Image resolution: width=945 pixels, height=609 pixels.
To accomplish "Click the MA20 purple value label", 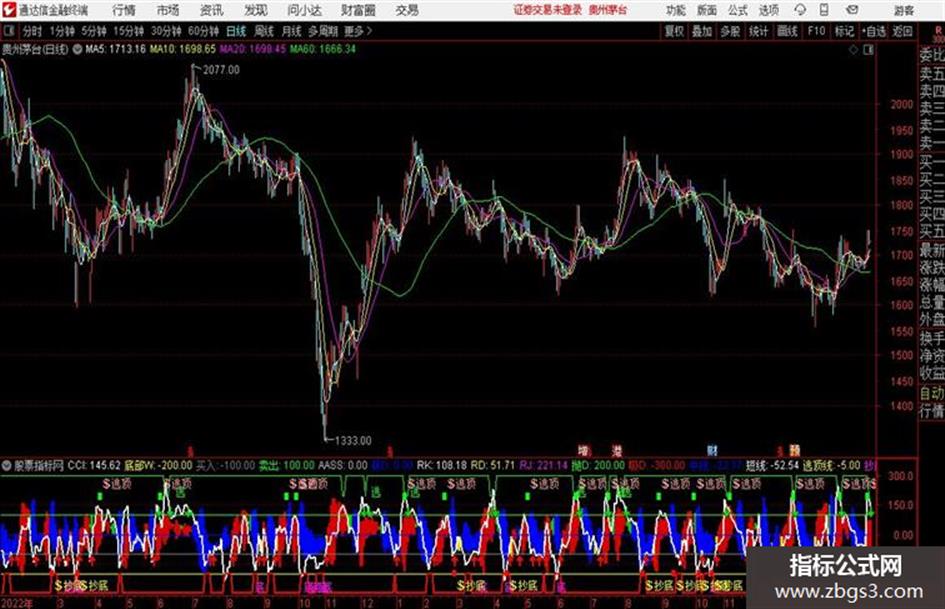I will [x=253, y=49].
